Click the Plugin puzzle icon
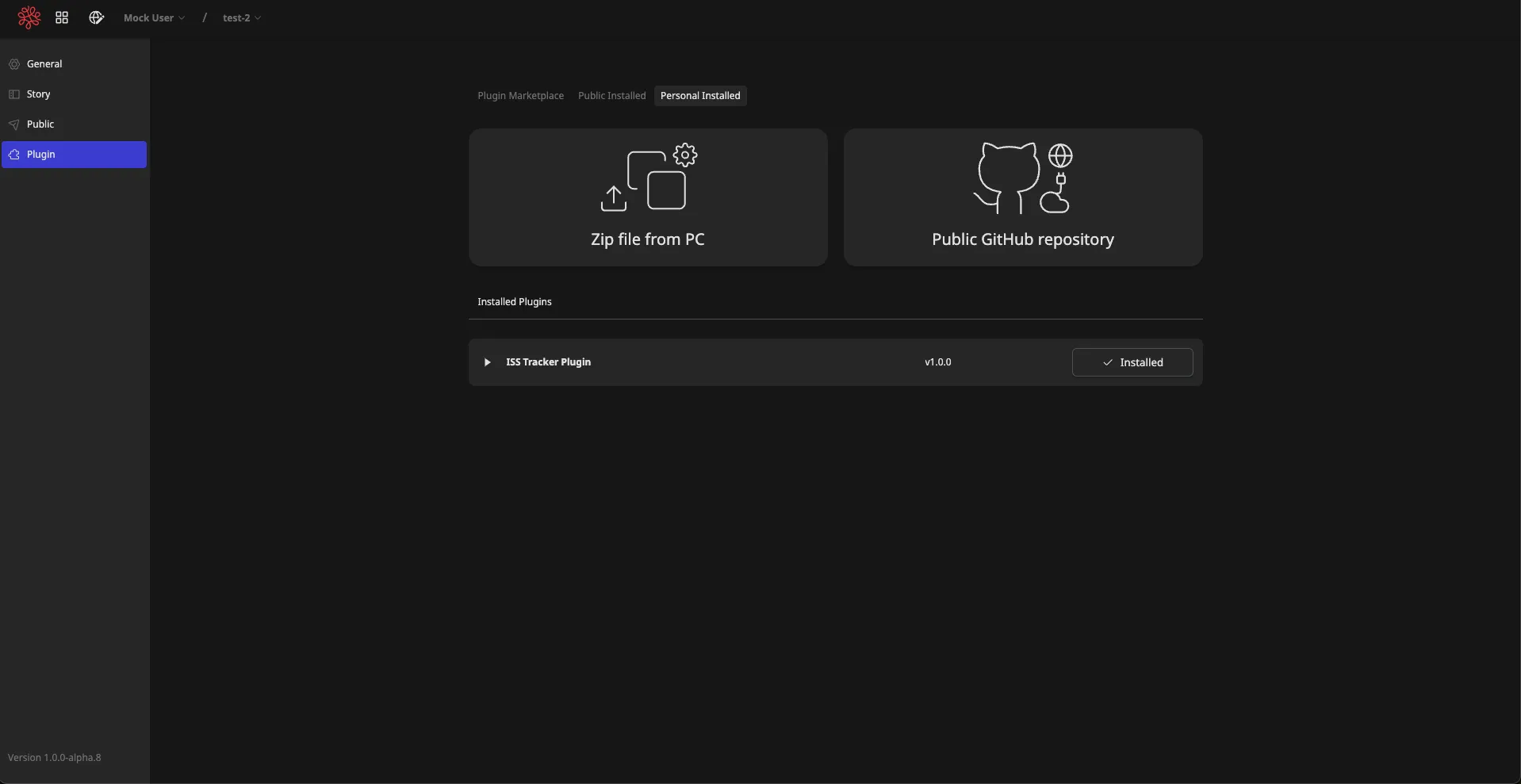The image size is (1521, 784). [14, 155]
